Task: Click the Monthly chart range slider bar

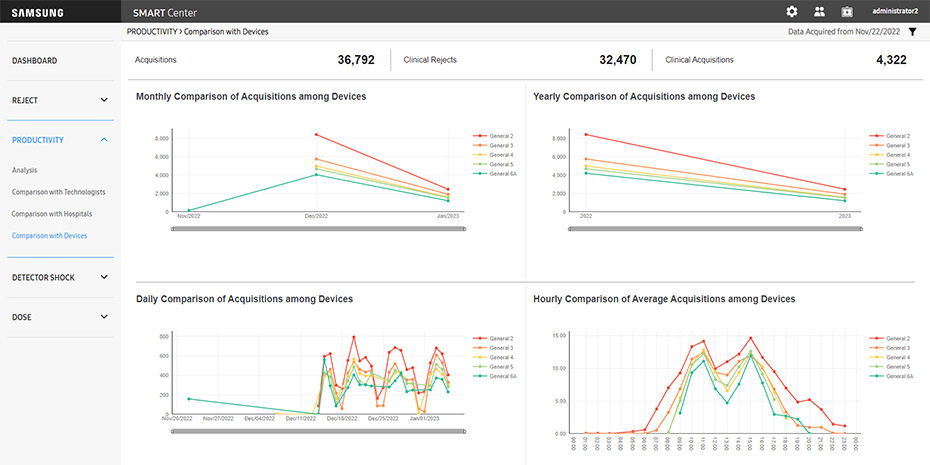Action: coord(318,229)
